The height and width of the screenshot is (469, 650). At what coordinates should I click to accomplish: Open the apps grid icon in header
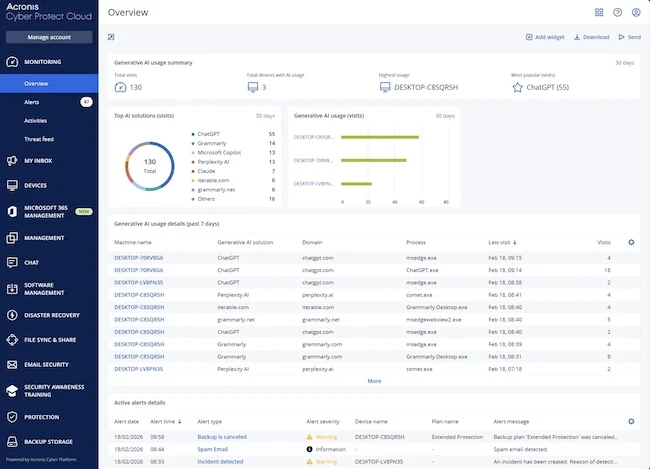click(x=599, y=12)
